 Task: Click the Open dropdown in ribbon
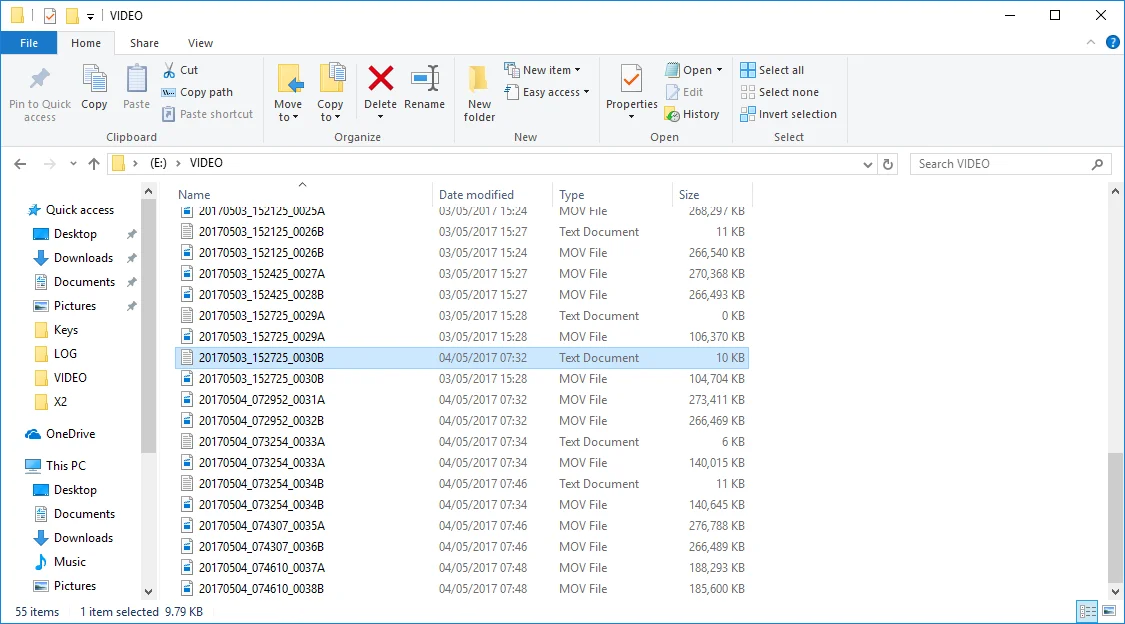click(x=694, y=70)
